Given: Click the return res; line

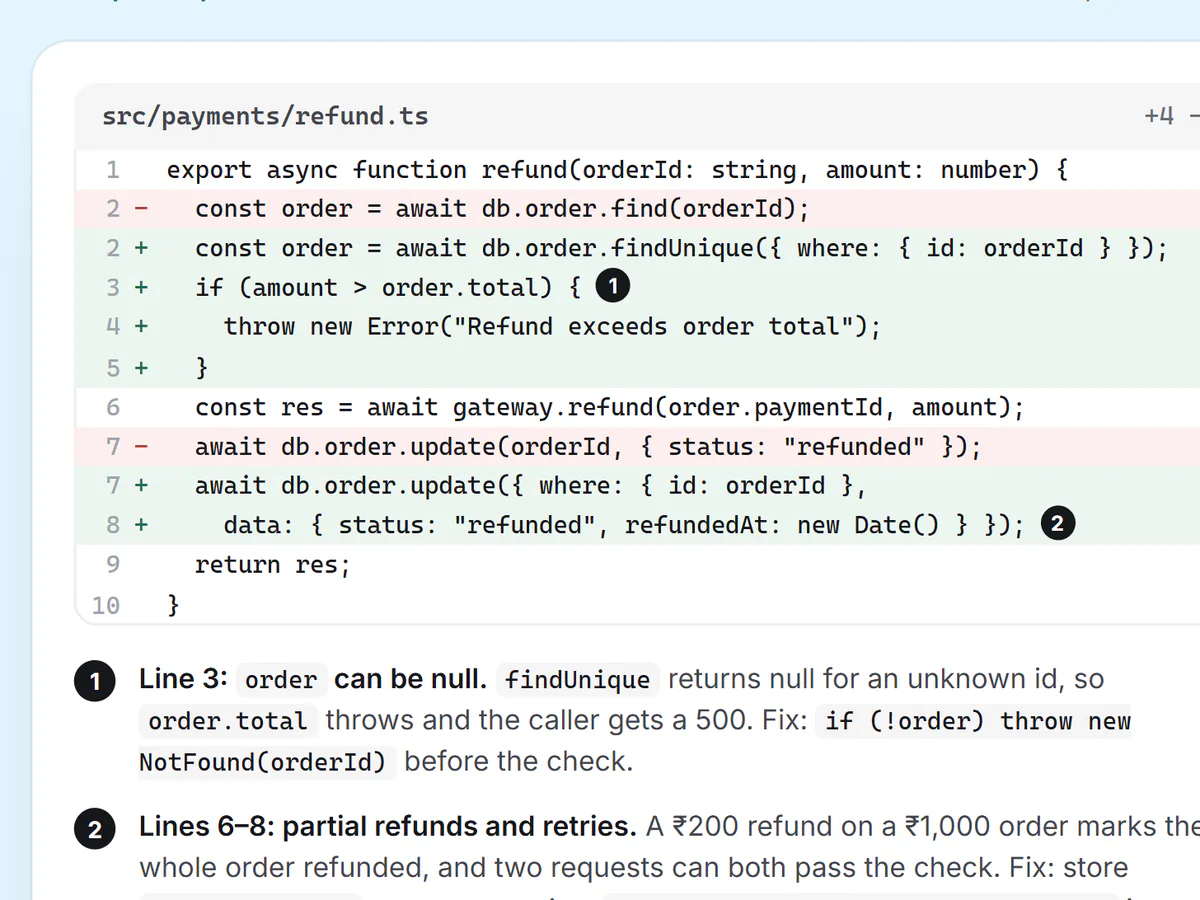Looking at the screenshot, I should [x=273, y=565].
